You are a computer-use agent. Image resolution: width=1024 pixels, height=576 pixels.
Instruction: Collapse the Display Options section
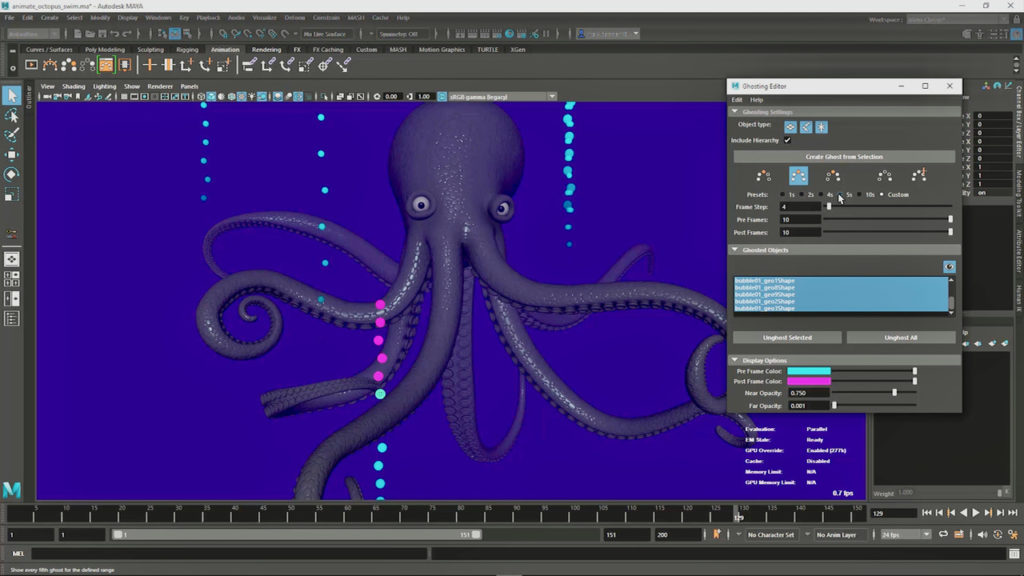(736, 360)
